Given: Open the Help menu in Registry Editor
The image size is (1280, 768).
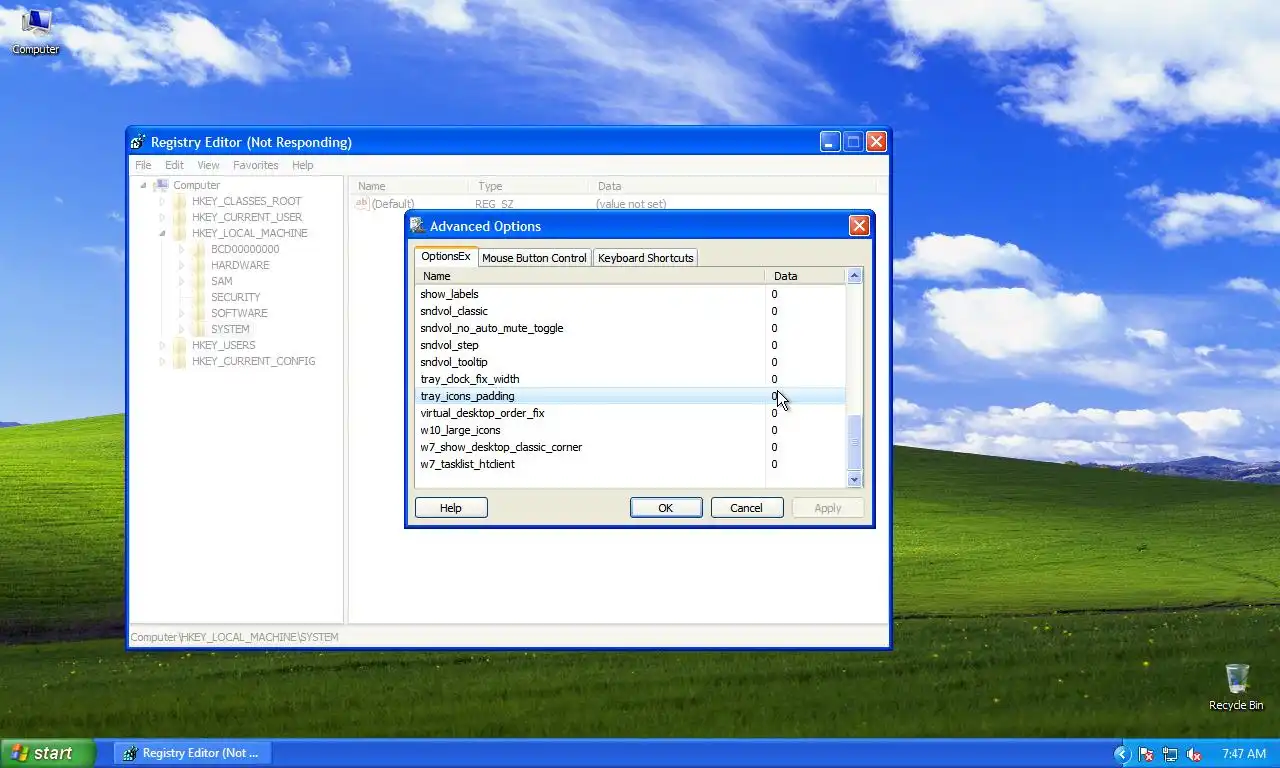Looking at the screenshot, I should click(303, 165).
